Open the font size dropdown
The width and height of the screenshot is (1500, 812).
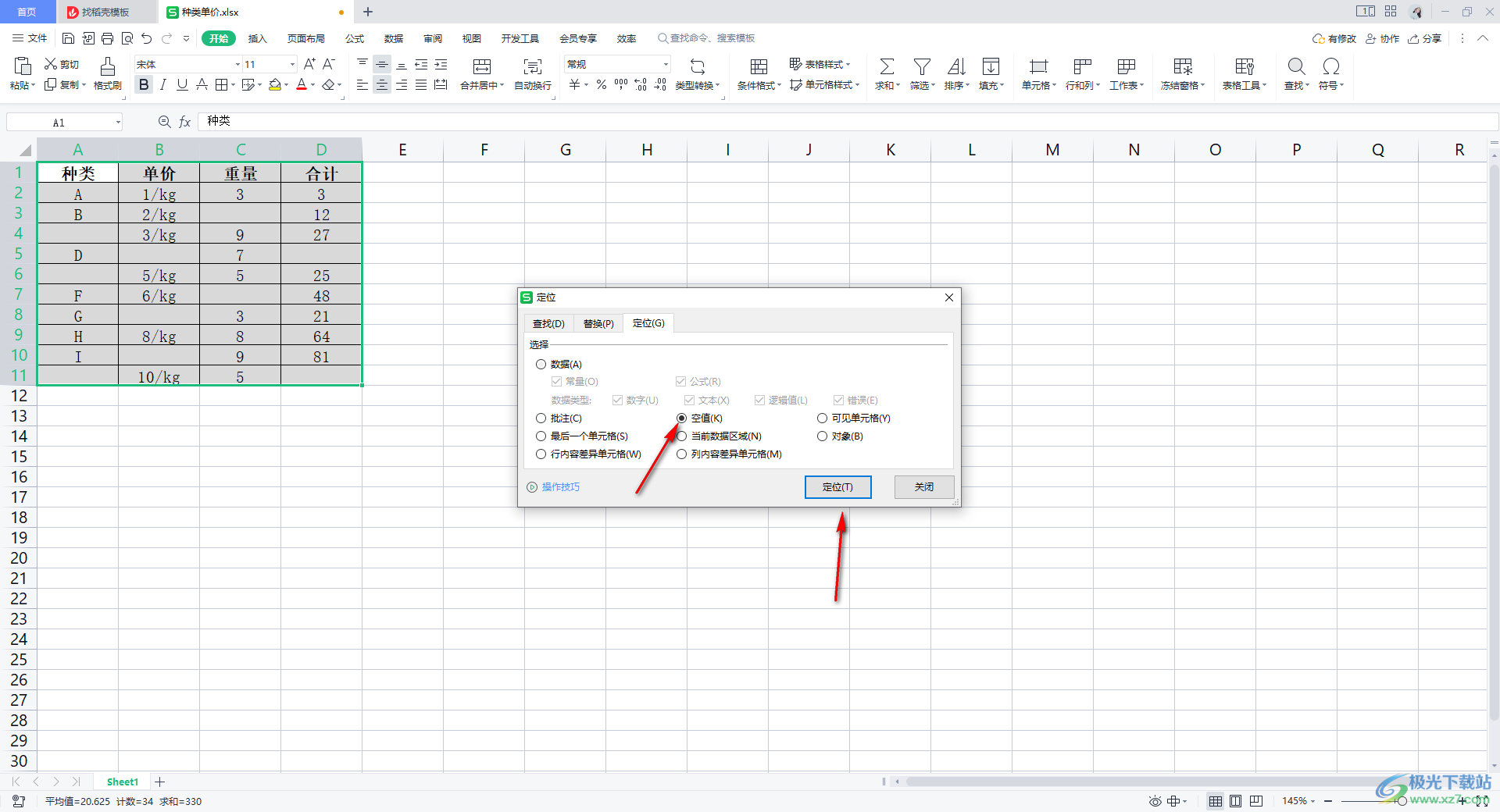(292, 64)
